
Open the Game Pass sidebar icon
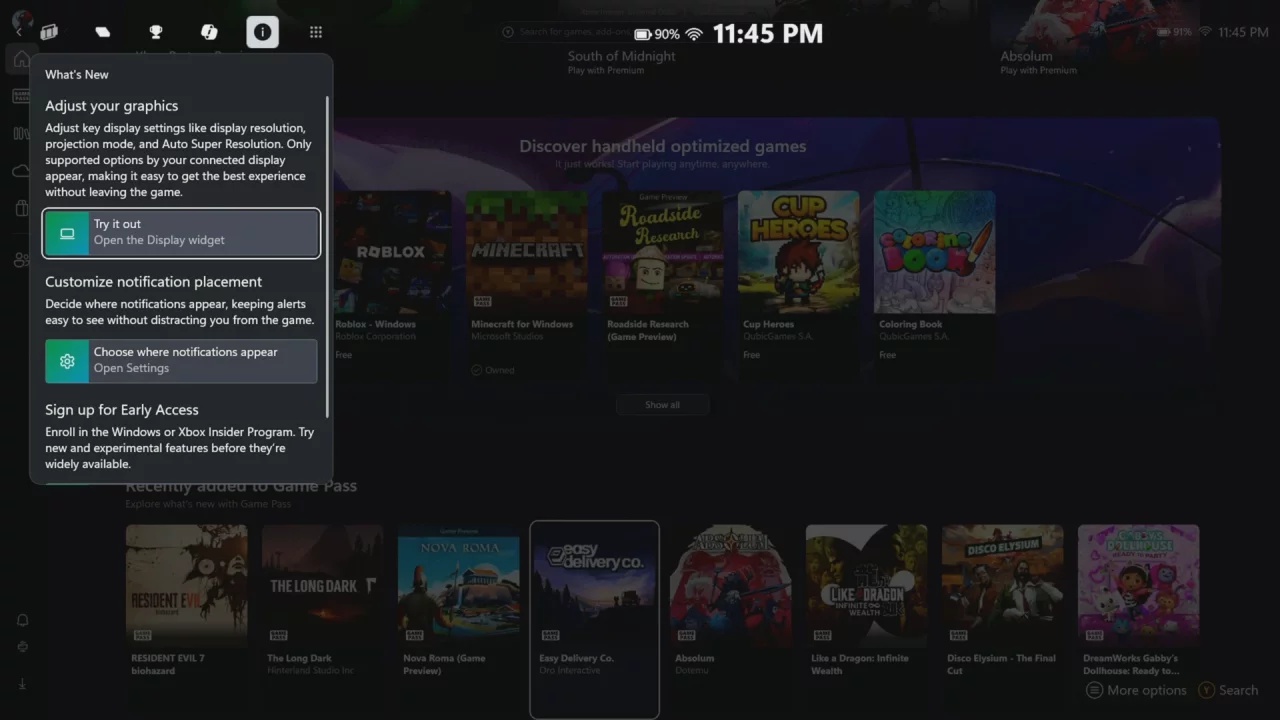(21, 96)
